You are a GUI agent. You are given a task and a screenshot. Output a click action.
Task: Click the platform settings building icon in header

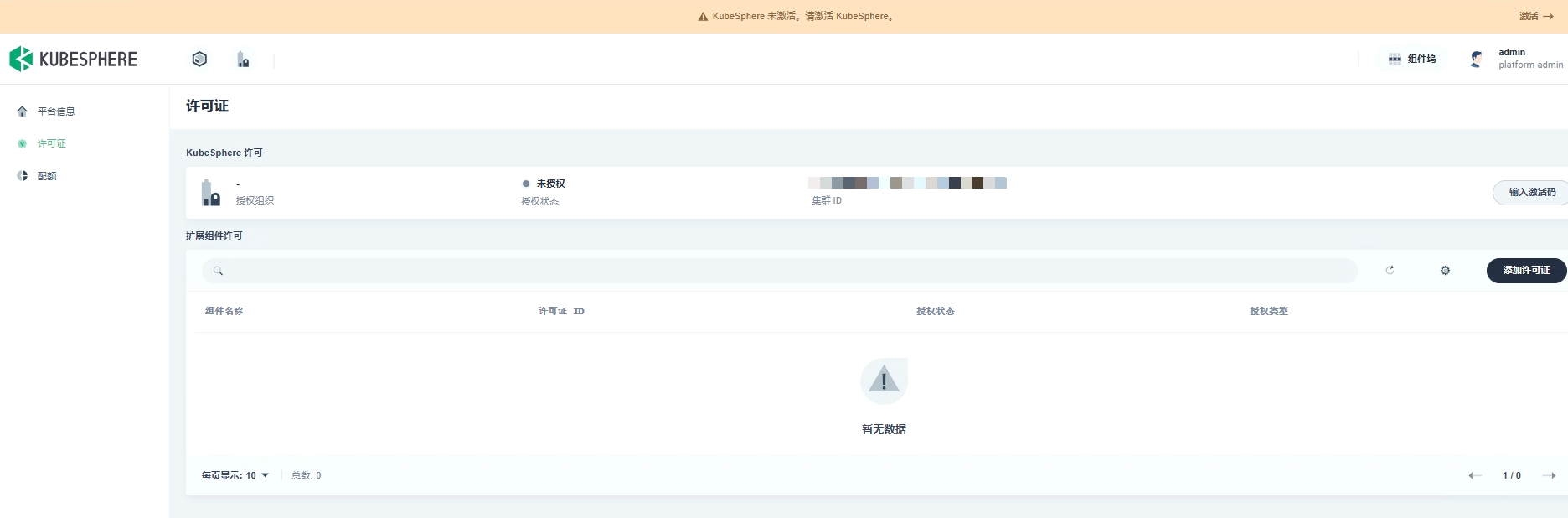243,60
